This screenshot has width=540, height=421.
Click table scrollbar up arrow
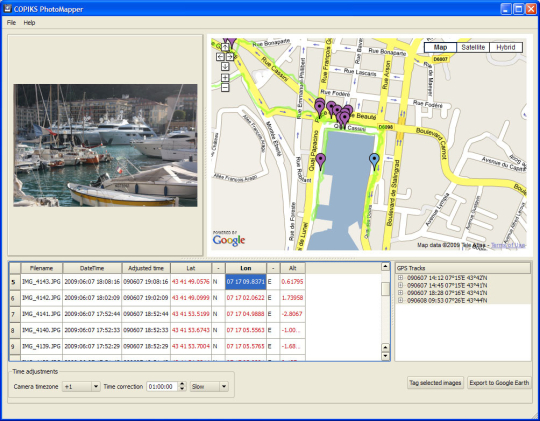pyautogui.click(x=385, y=266)
